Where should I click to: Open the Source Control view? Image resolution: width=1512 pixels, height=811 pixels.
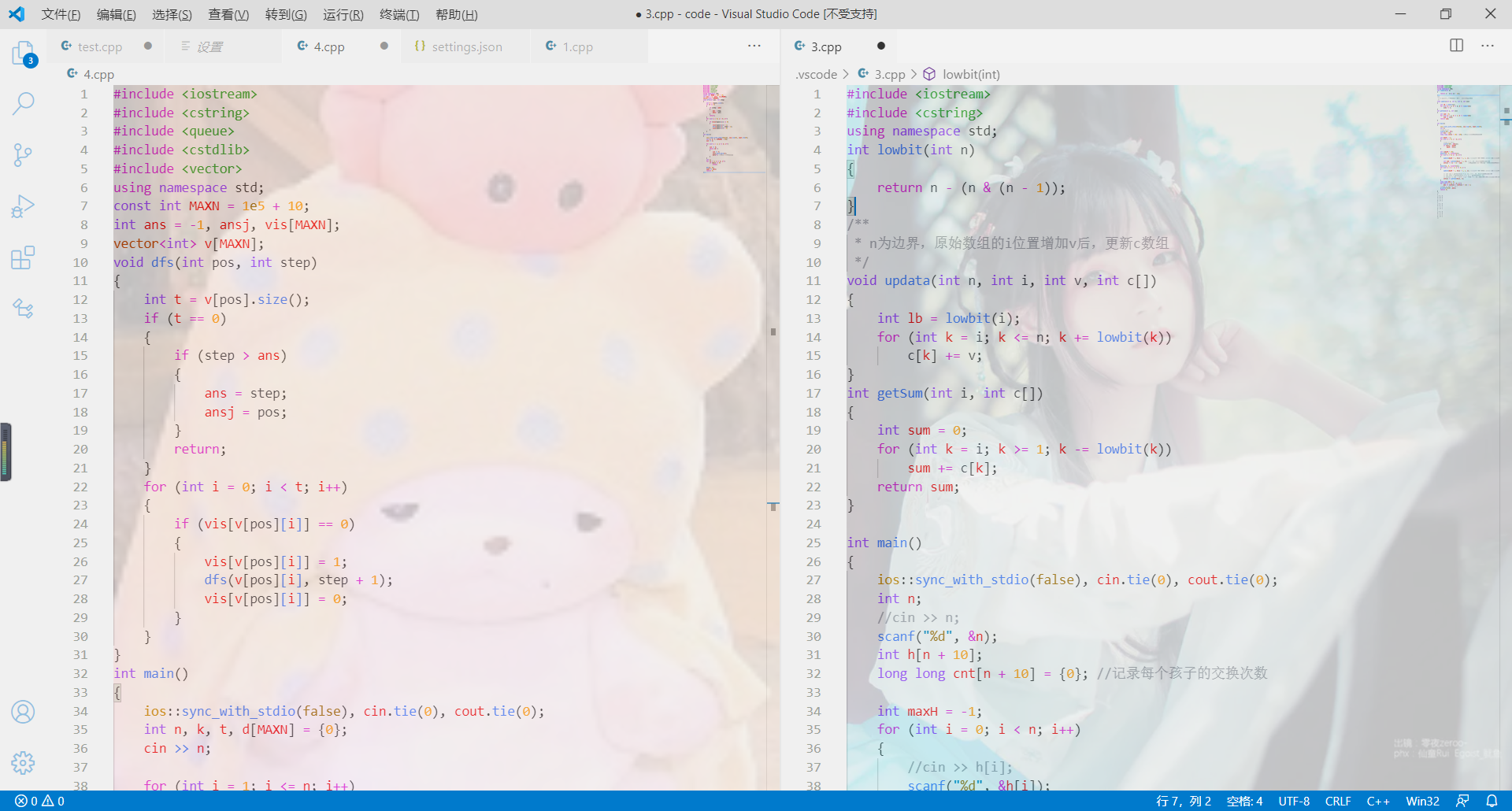click(x=23, y=154)
